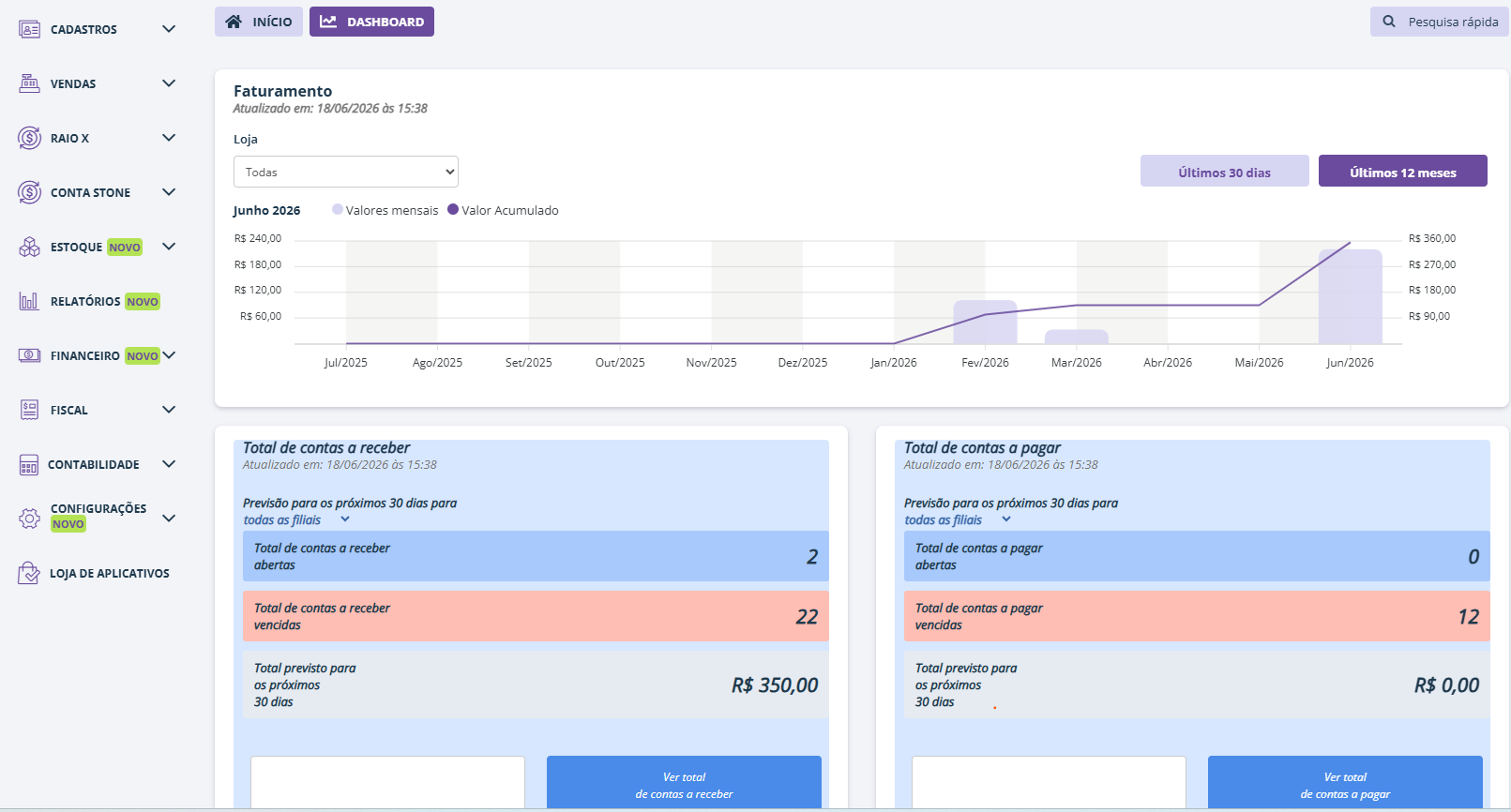Screen dimensions: 1511x812
Task: Click the Pesquisa rápida search field
Action: [x=1440, y=22]
